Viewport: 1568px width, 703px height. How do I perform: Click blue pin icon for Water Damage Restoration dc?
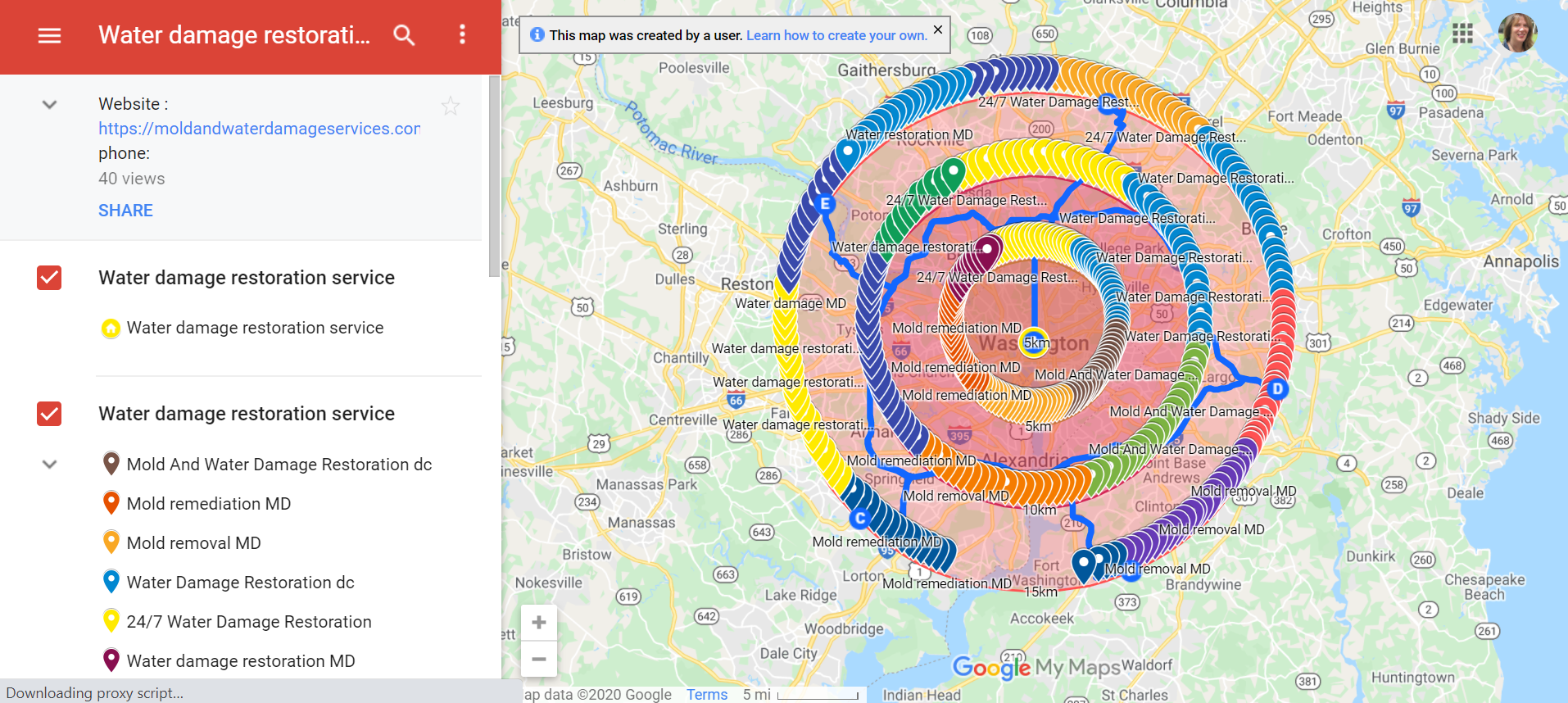click(x=111, y=582)
